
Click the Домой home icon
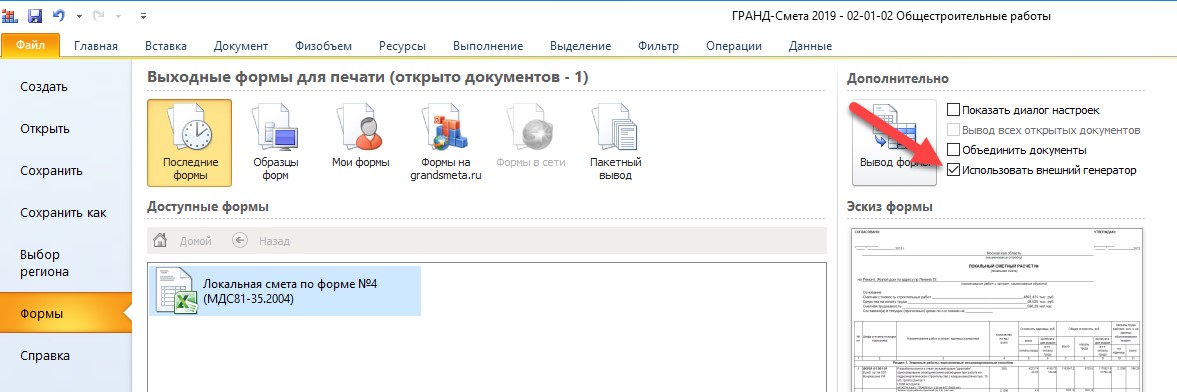[x=160, y=241]
